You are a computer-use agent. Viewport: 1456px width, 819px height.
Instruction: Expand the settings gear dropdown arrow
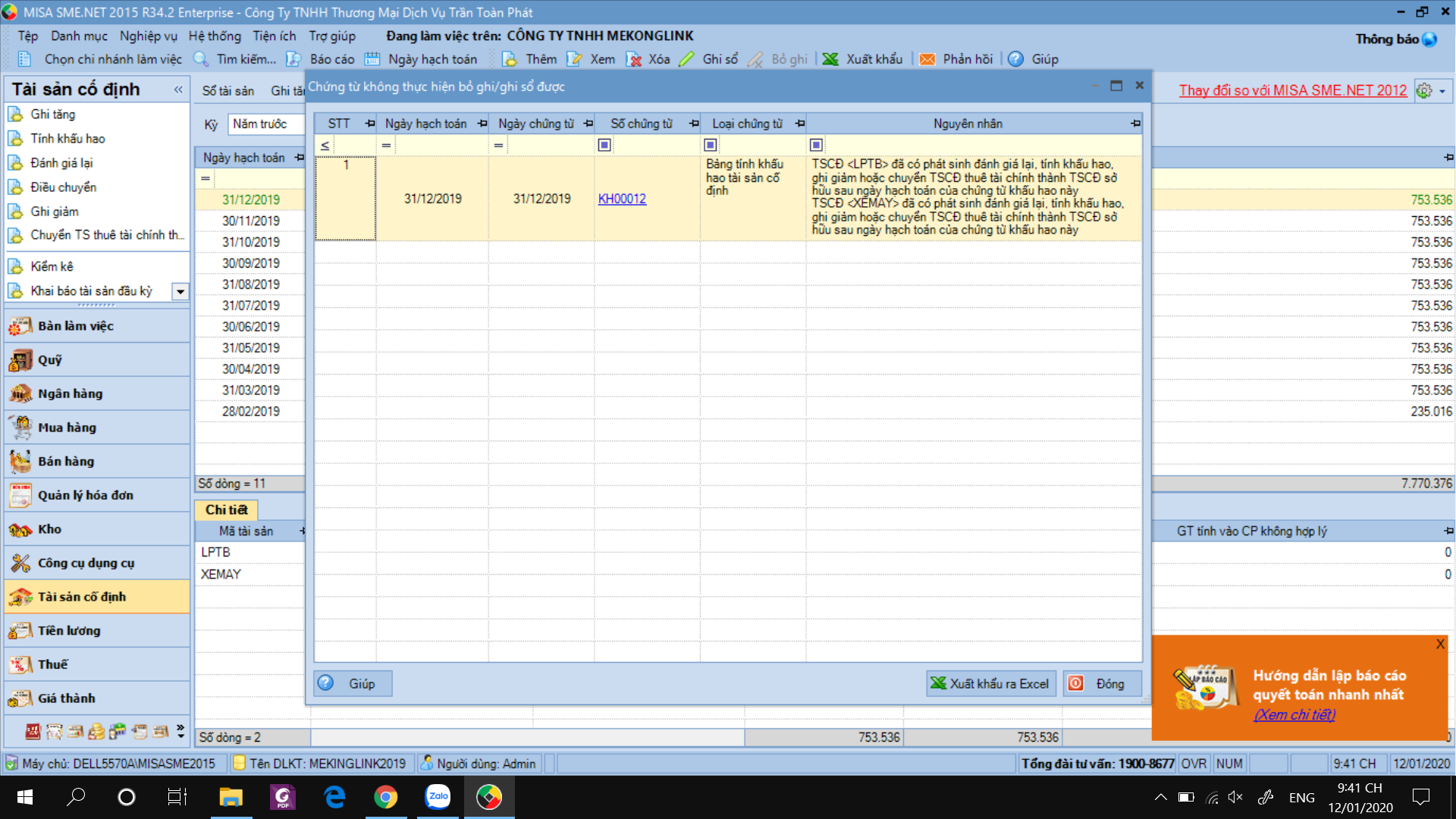click(1442, 91)
